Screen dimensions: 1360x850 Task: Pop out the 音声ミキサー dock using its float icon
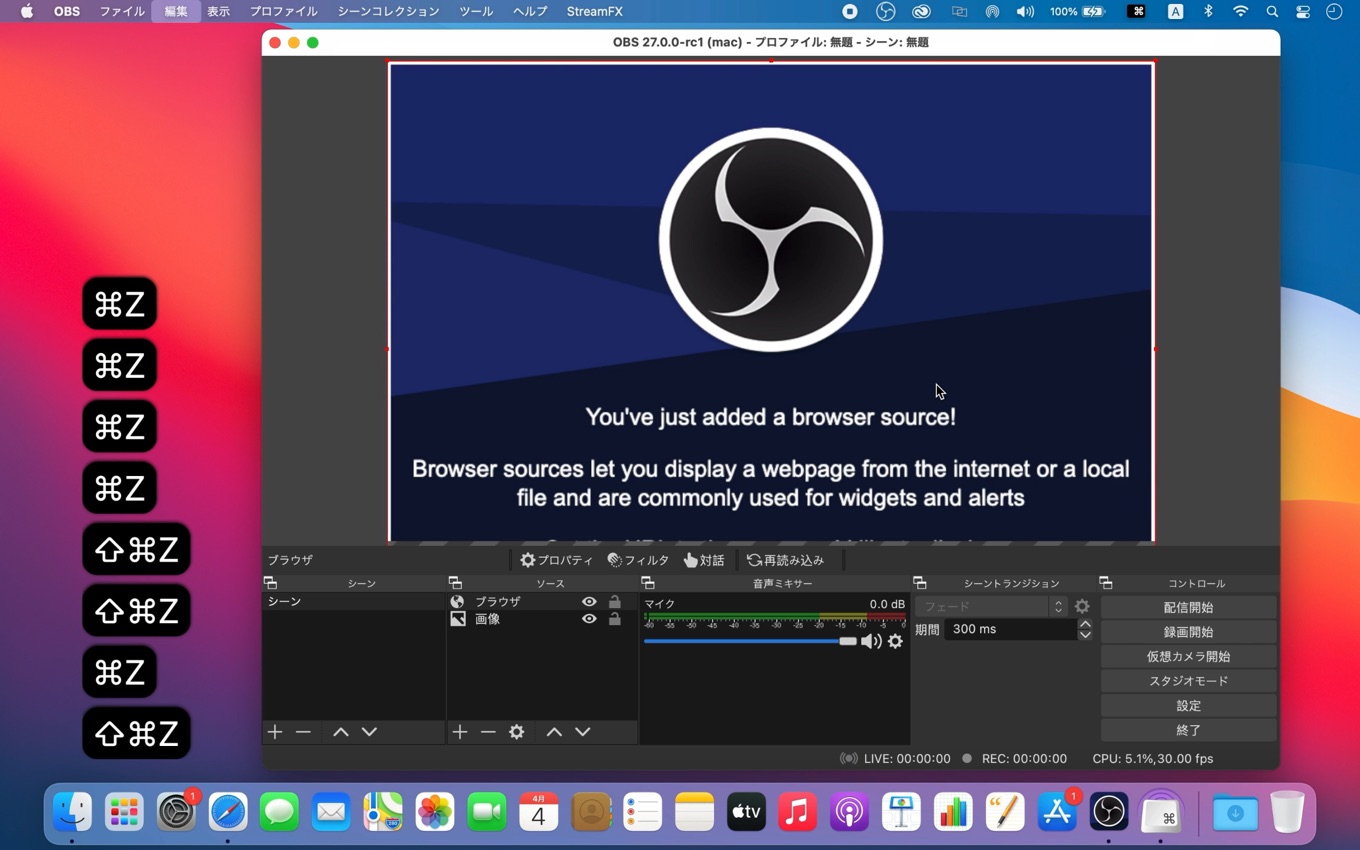click(648, 583)
